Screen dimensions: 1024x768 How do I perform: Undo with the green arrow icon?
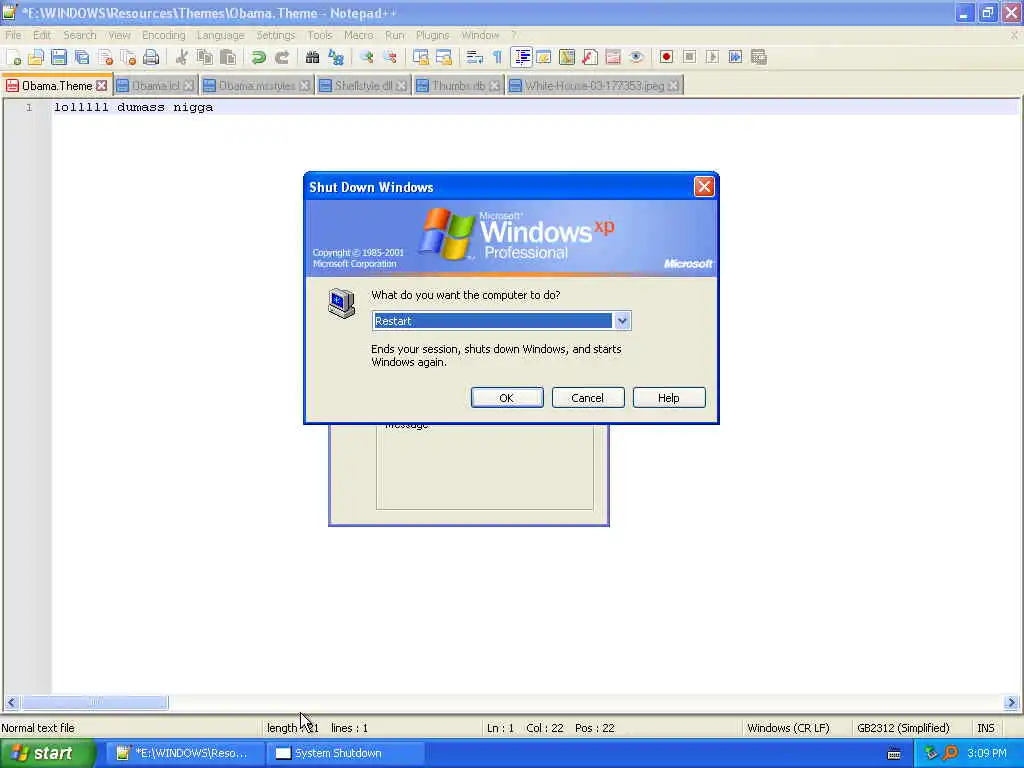259,57
